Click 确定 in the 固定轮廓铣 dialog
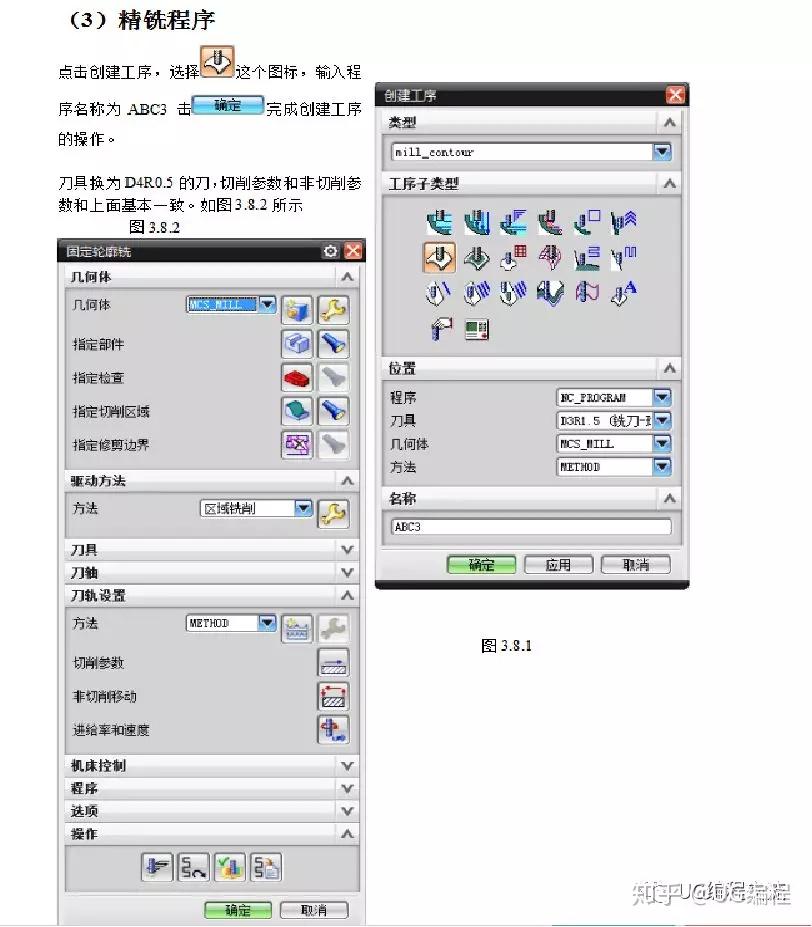Viewport: 812px width, 927px height. click(x=238, y=910)
